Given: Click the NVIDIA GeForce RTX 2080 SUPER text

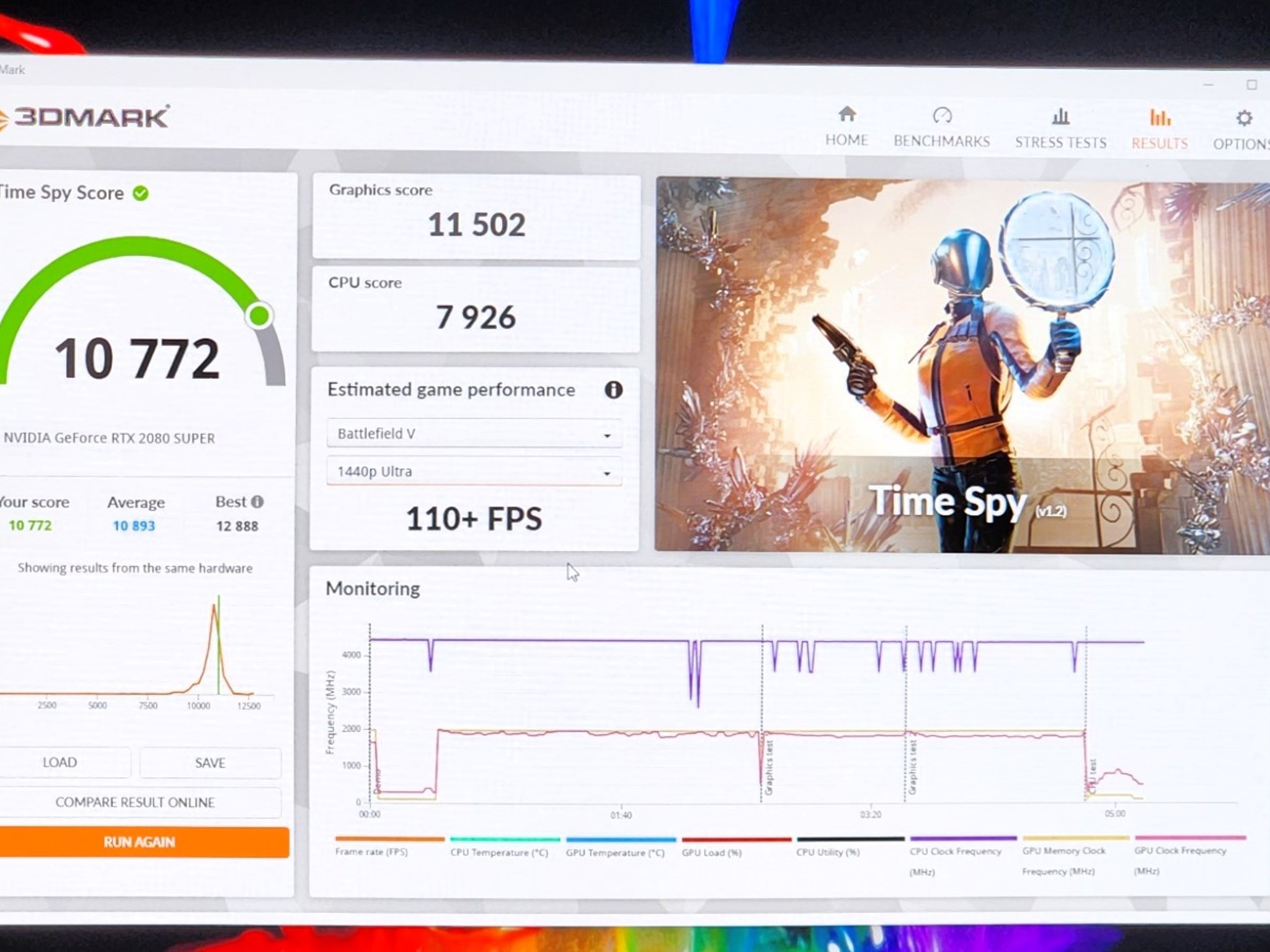Looking at the screenshot, I should pos(109,438).
